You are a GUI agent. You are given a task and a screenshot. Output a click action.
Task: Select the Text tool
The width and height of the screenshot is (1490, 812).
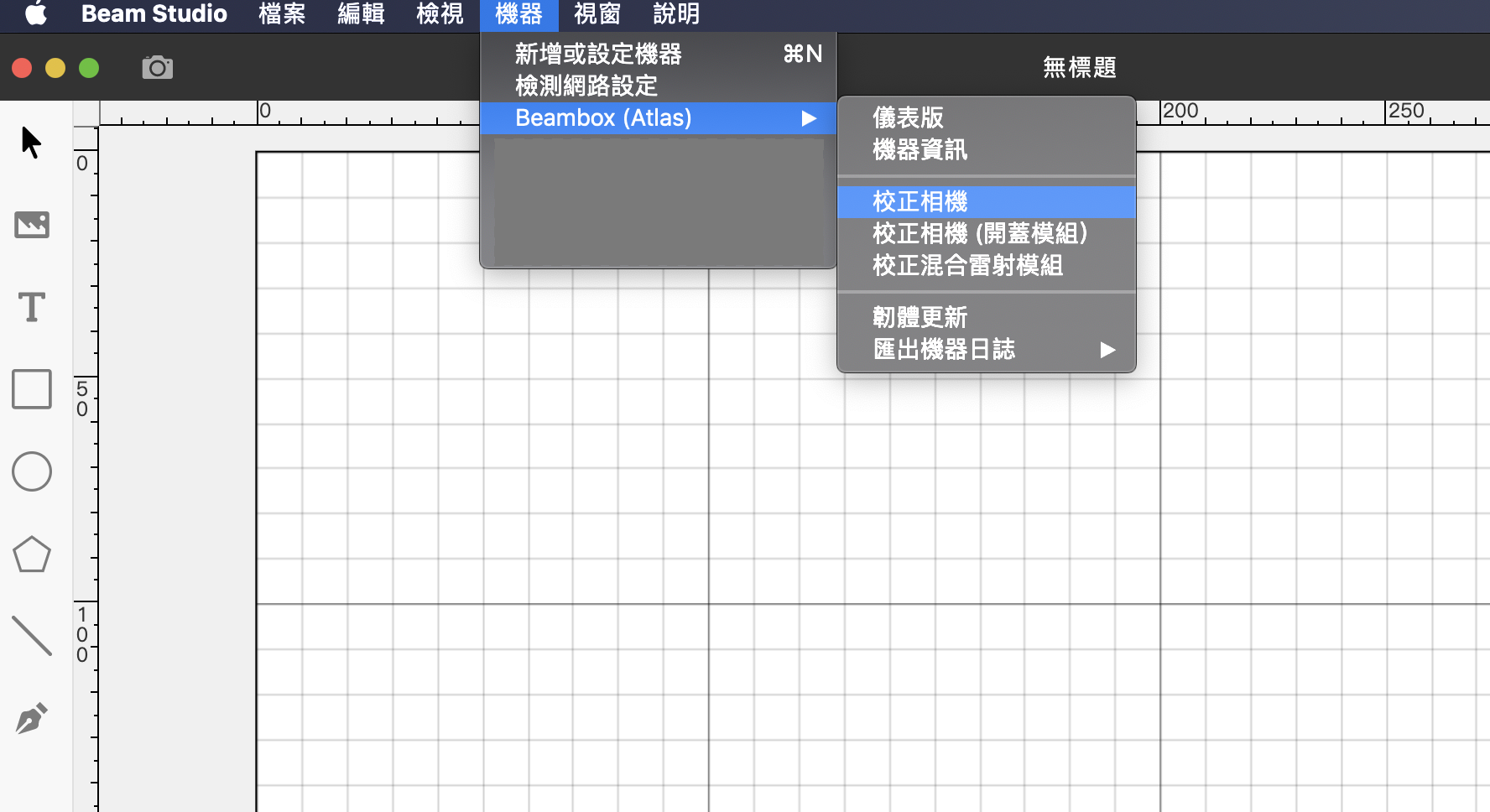pos(32,307)
